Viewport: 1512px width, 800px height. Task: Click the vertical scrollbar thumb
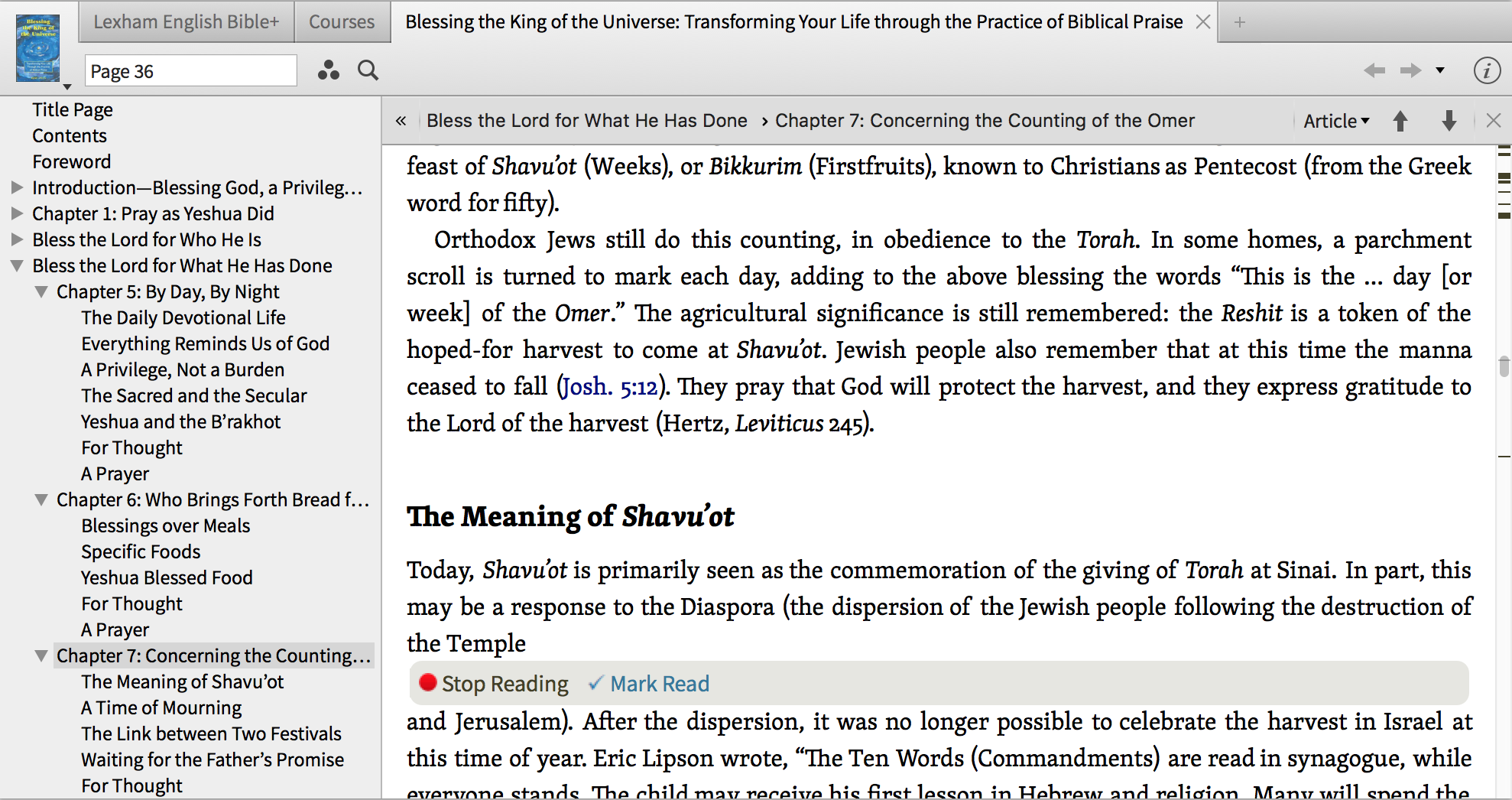1504,366
